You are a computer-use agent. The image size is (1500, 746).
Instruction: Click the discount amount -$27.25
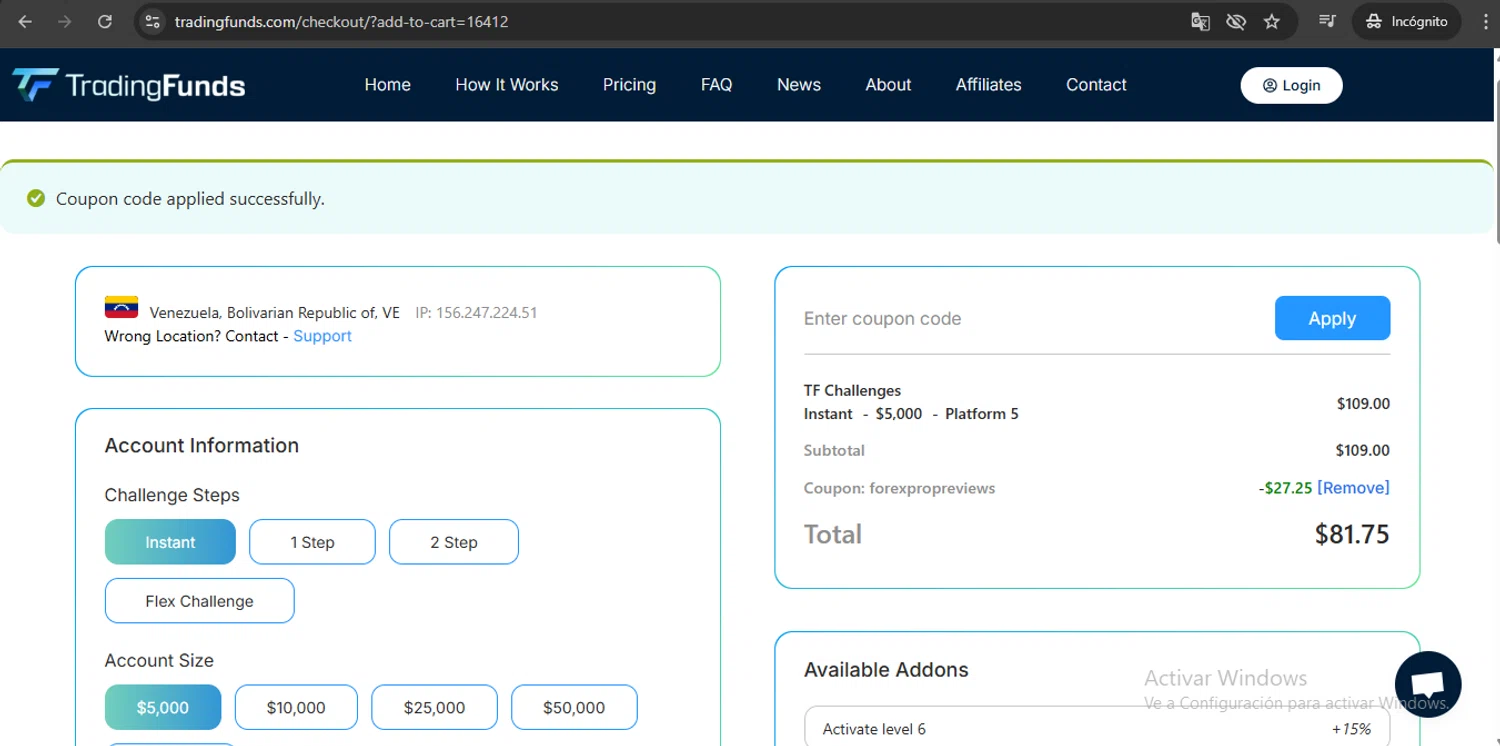(1285, 488)
